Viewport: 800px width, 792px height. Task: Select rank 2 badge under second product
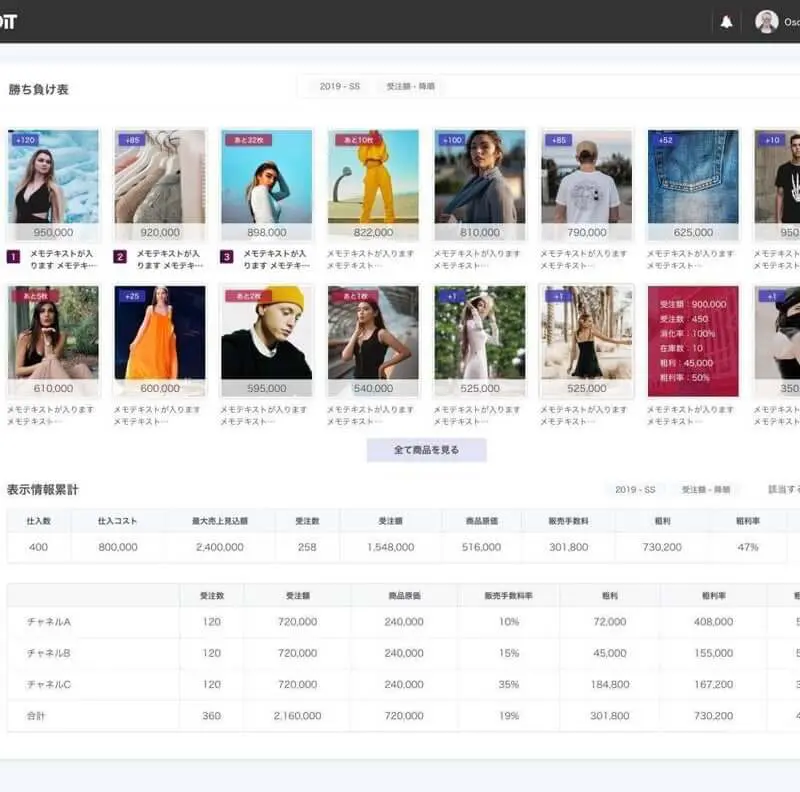click(x=120, y=257)
